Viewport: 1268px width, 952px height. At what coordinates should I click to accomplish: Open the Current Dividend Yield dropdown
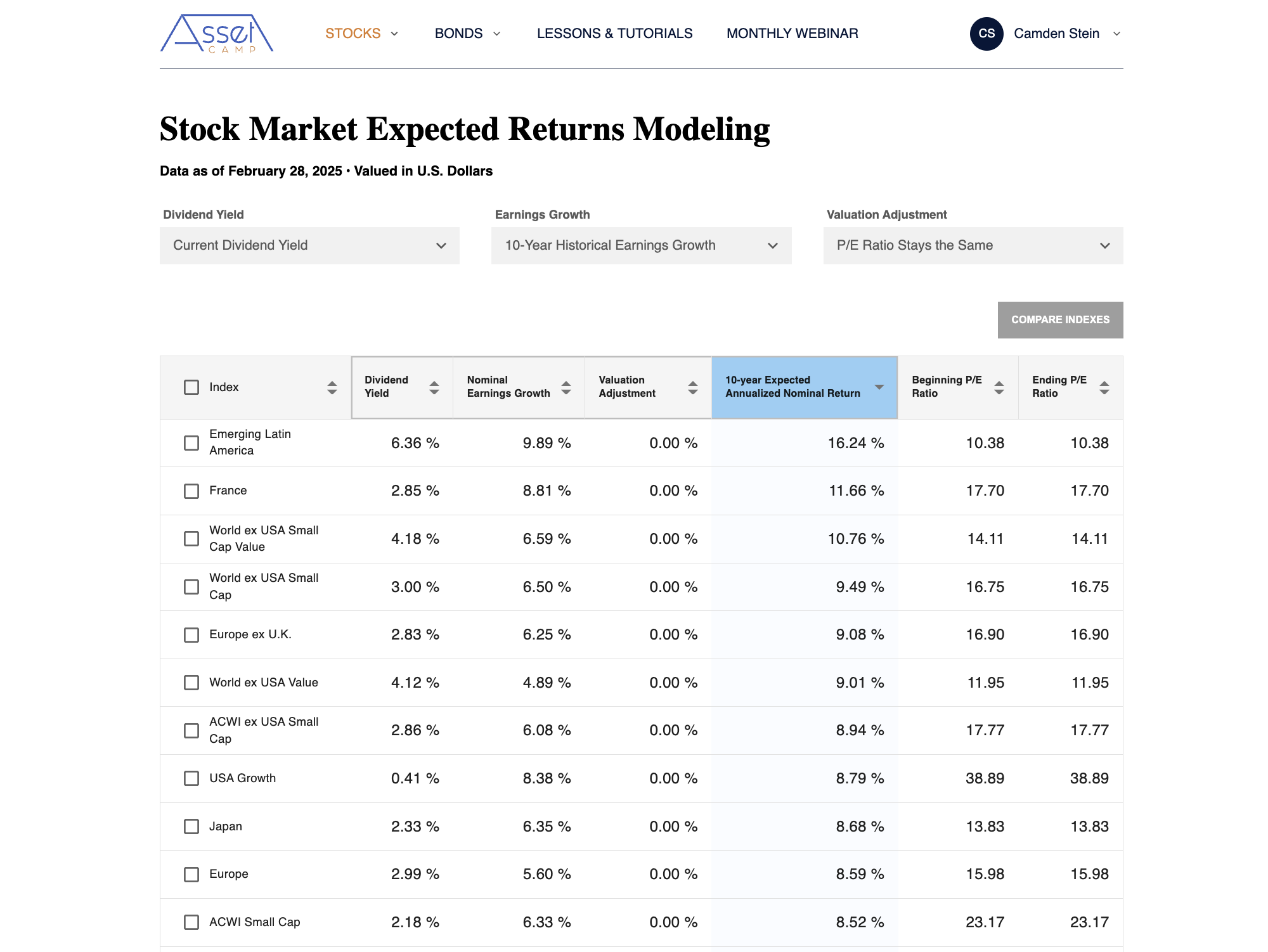coord(309,245)
